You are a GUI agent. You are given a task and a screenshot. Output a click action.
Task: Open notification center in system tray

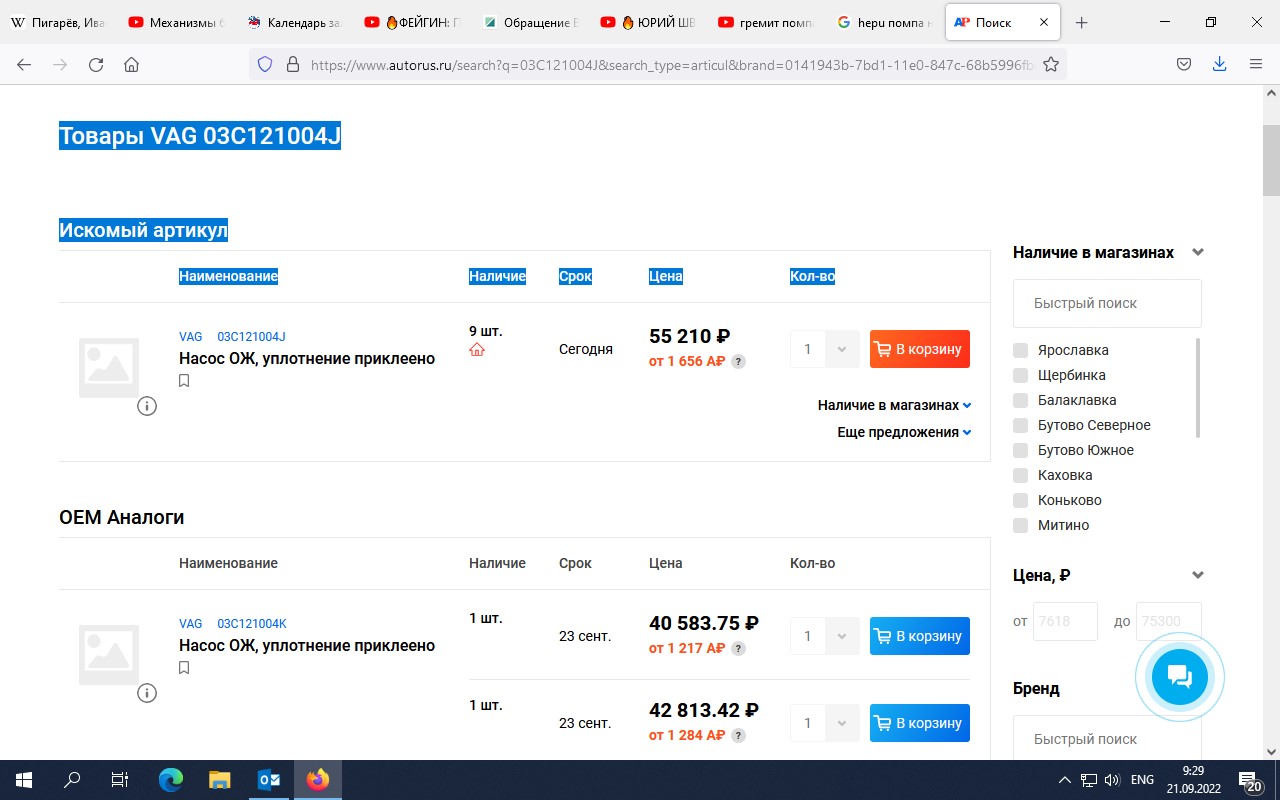(x=1250, y=781)
